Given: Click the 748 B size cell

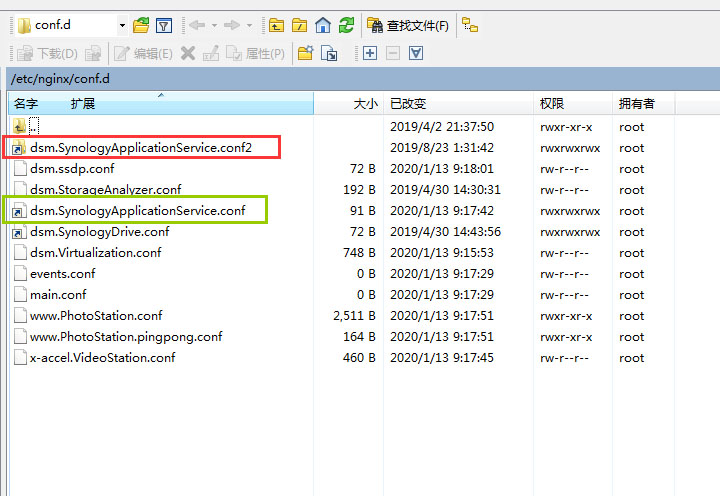Looking at the screenshot, I should click(x=359, y=253).
